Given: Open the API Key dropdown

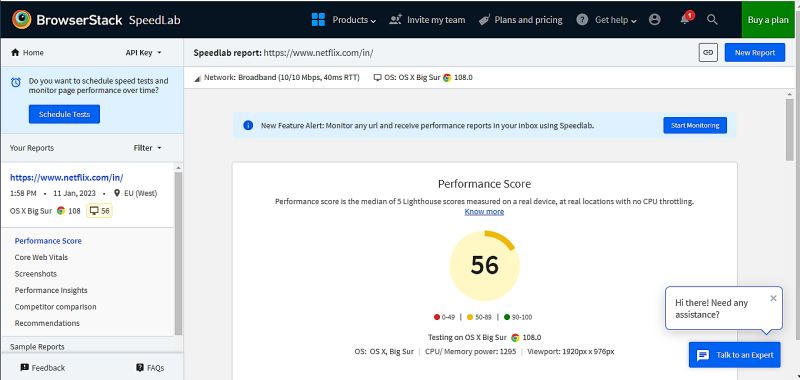Looking at the screenshot, I should [x=143, y=53].
